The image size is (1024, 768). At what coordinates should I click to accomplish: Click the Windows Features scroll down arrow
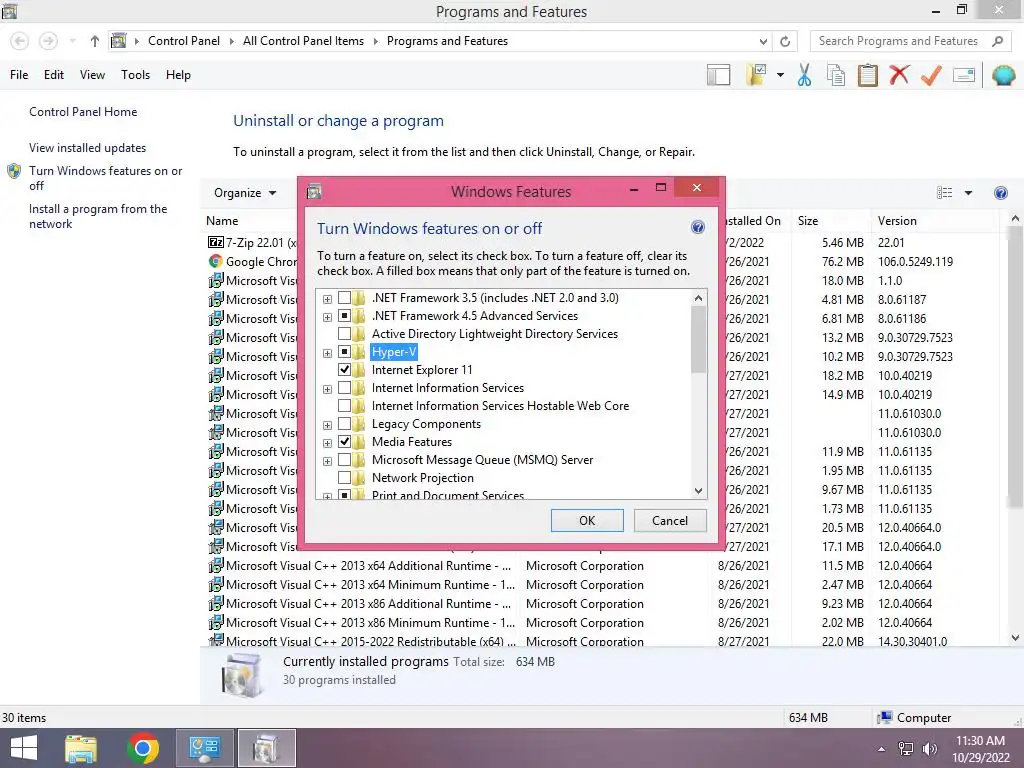(698, 491)
